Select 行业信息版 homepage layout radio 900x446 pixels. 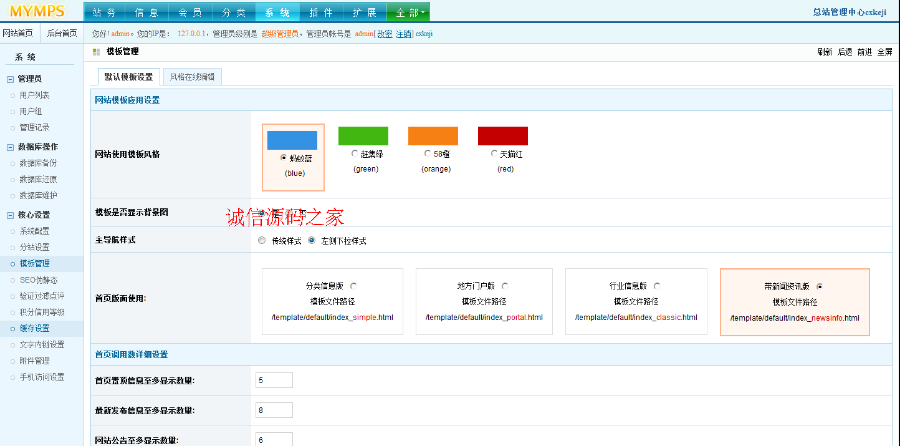[657, 286]
